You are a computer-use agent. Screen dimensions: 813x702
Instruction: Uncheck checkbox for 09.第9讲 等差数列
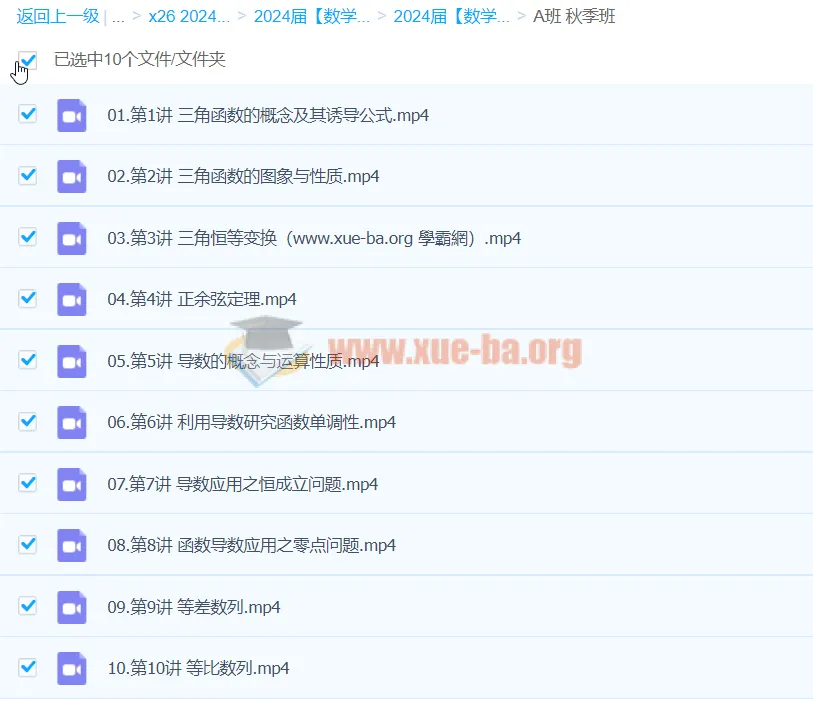coord(27,605)
